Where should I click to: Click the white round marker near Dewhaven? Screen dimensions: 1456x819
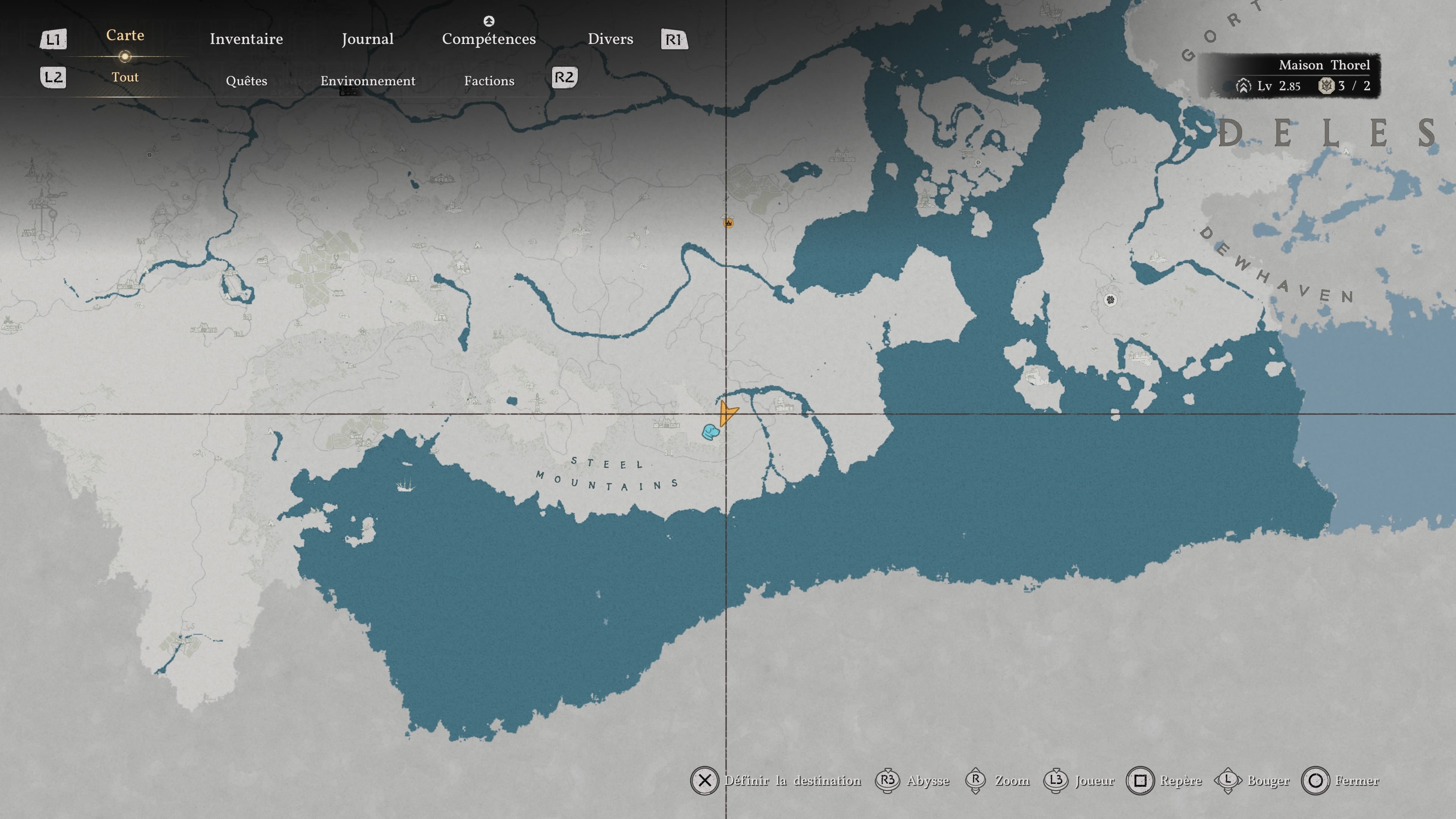pos(1110,300)
